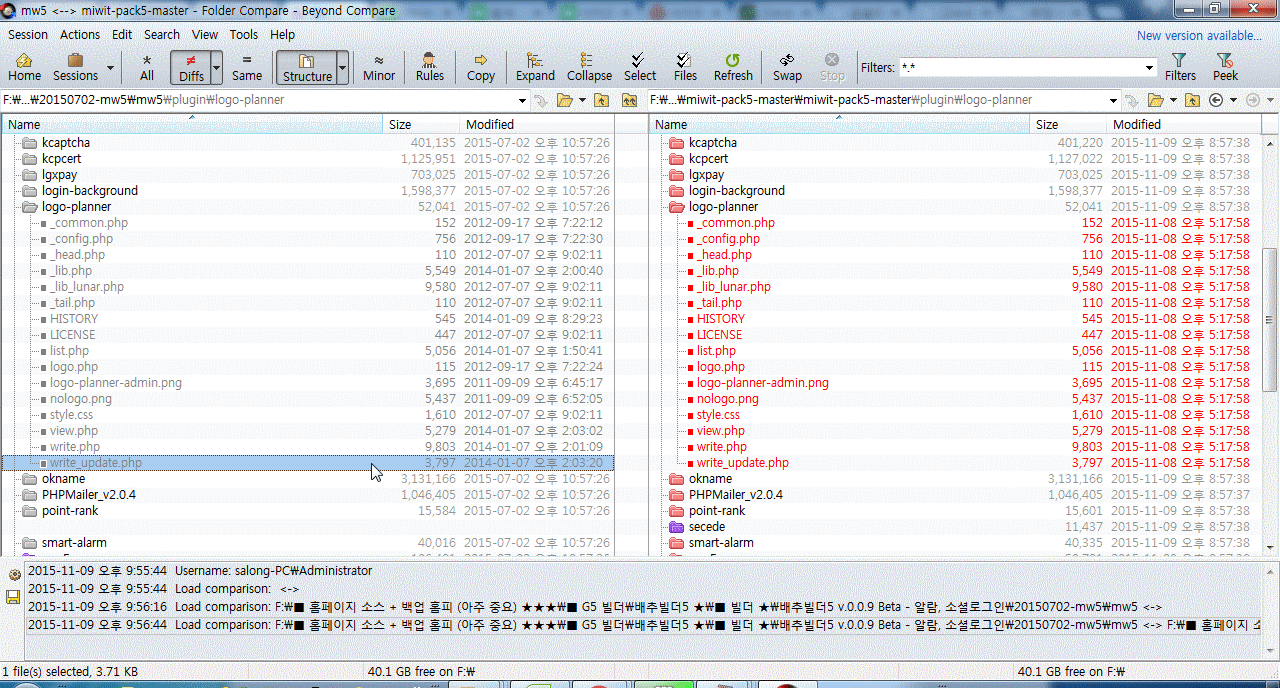Click the New version available link

point(1199,36)
